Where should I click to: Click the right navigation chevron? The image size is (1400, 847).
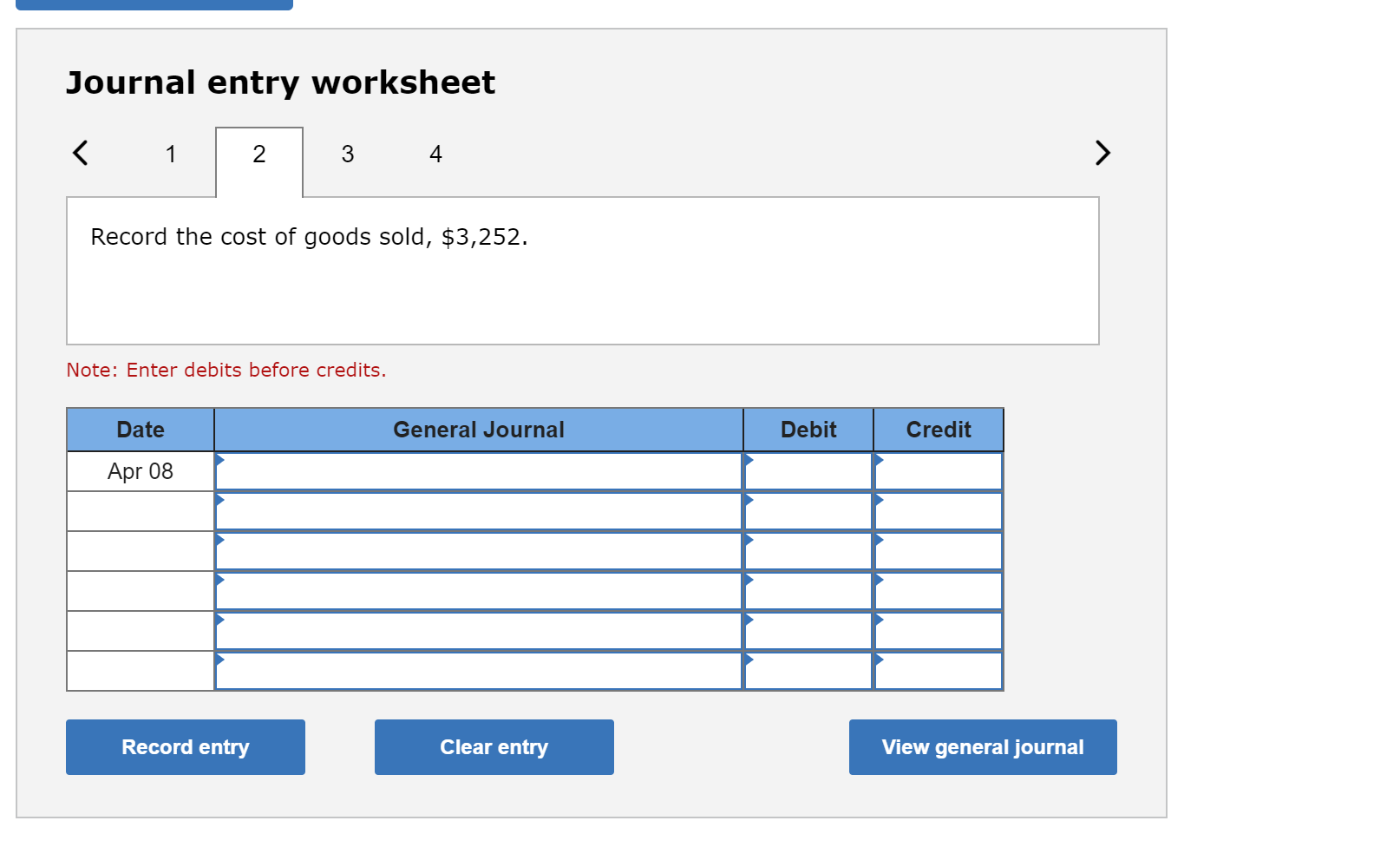1102,153
